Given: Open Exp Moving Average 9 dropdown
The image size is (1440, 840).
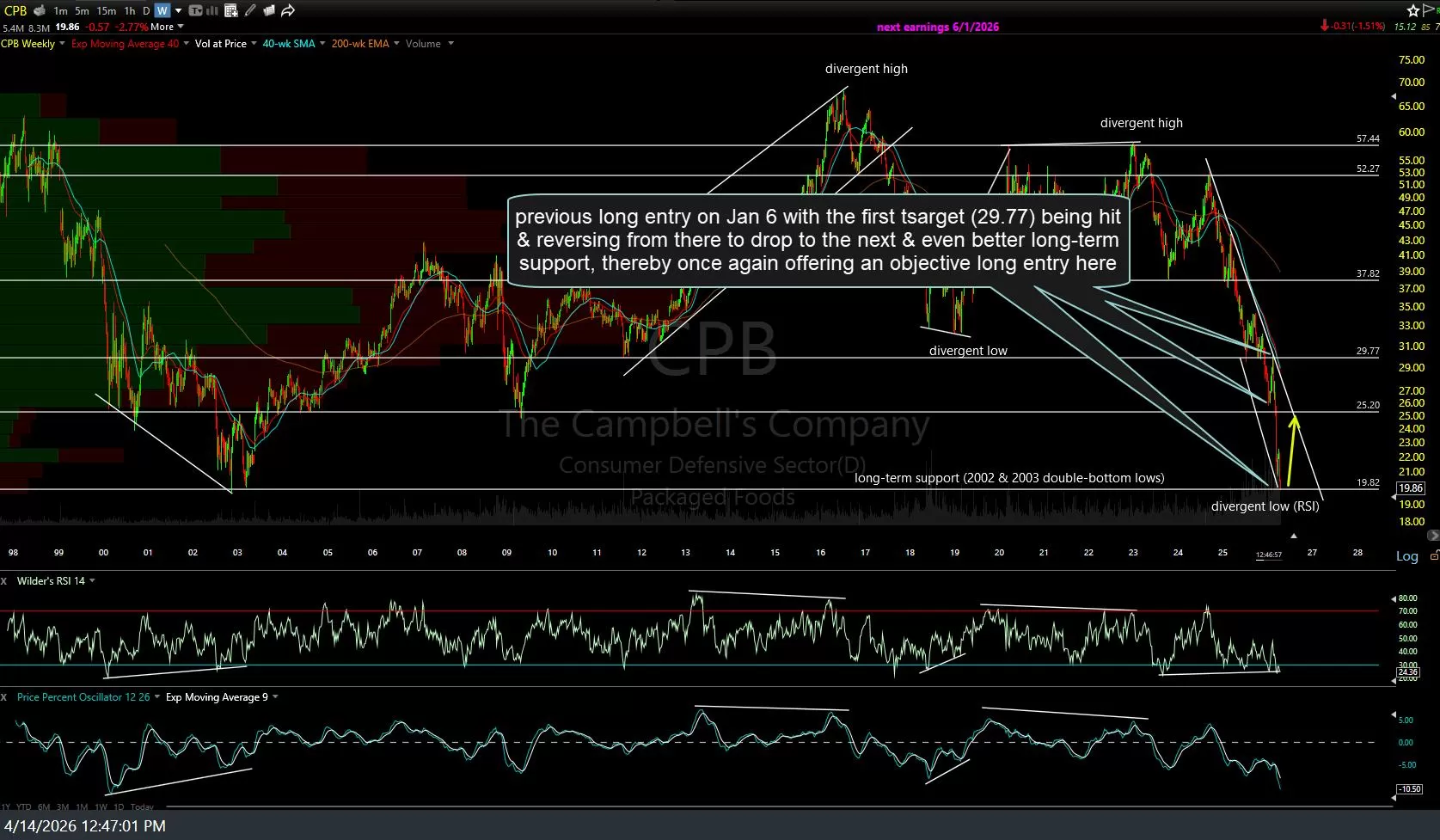Looking at the screenshot, I should tap(275, 697).
